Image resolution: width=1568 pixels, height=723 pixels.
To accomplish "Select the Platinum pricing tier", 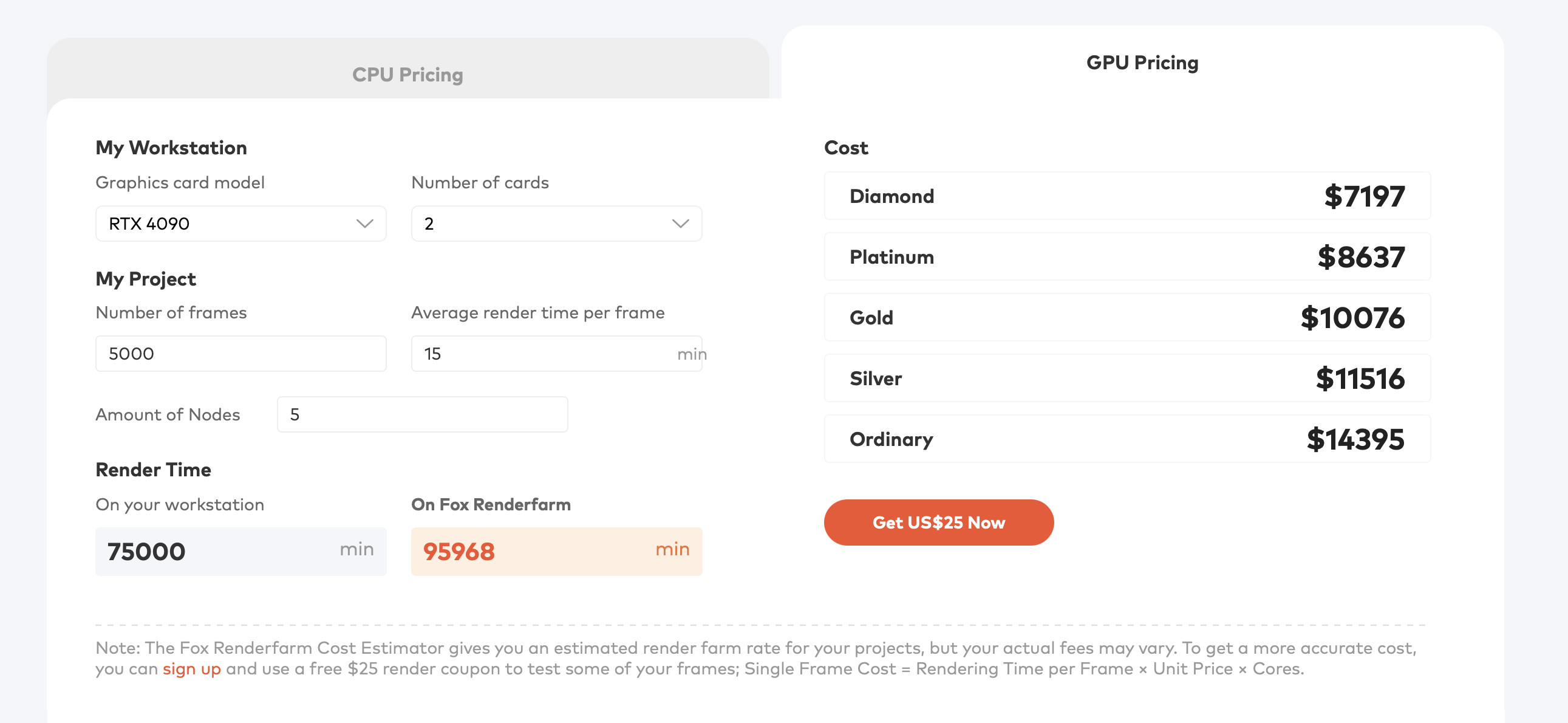I will [1127, 256].
